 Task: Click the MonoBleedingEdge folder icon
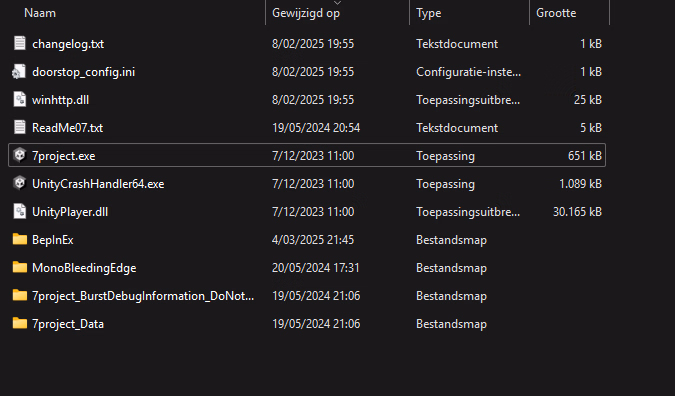click(19, 267)
